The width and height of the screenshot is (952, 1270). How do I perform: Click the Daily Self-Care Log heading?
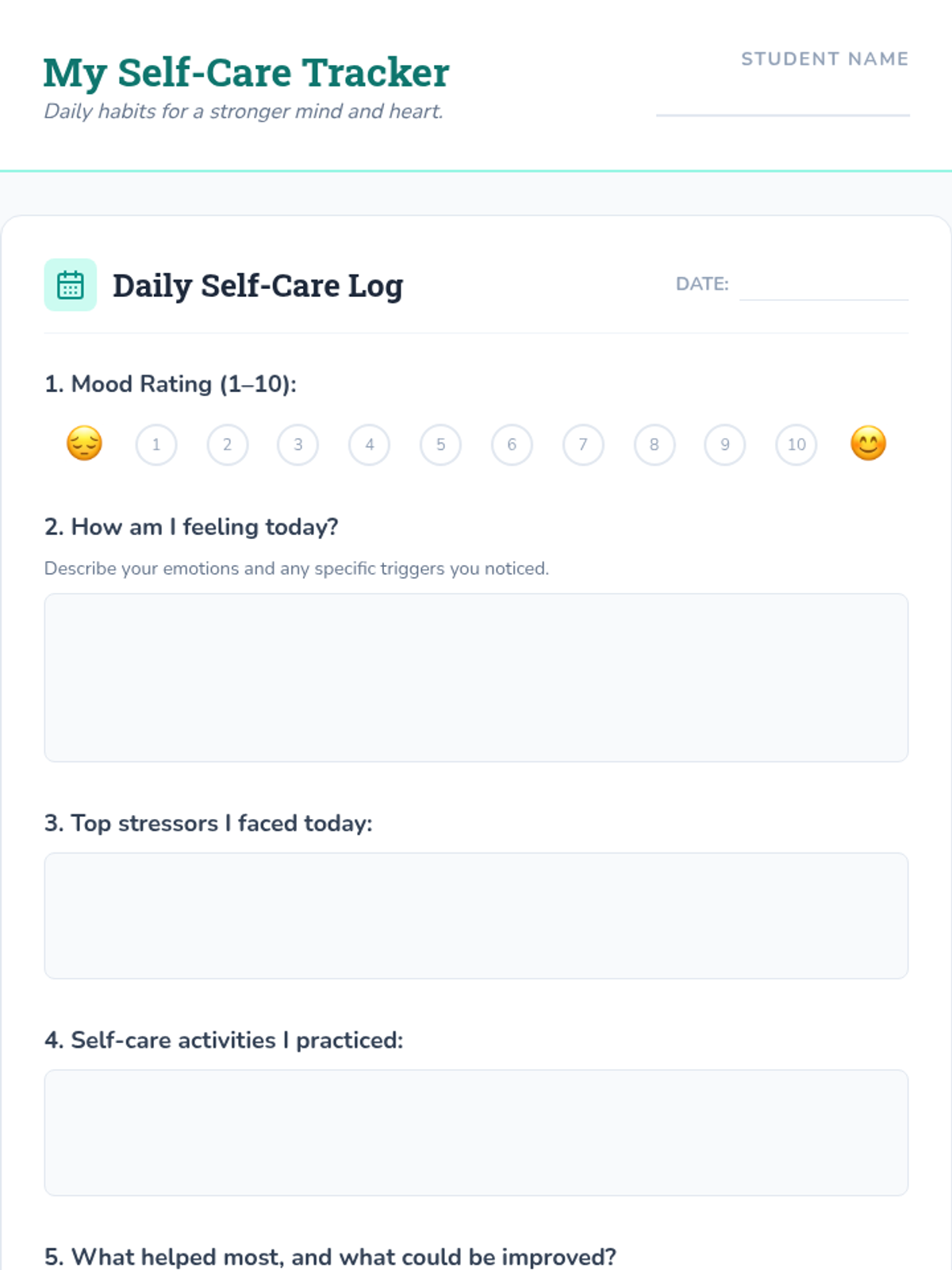tap(258, 286)
